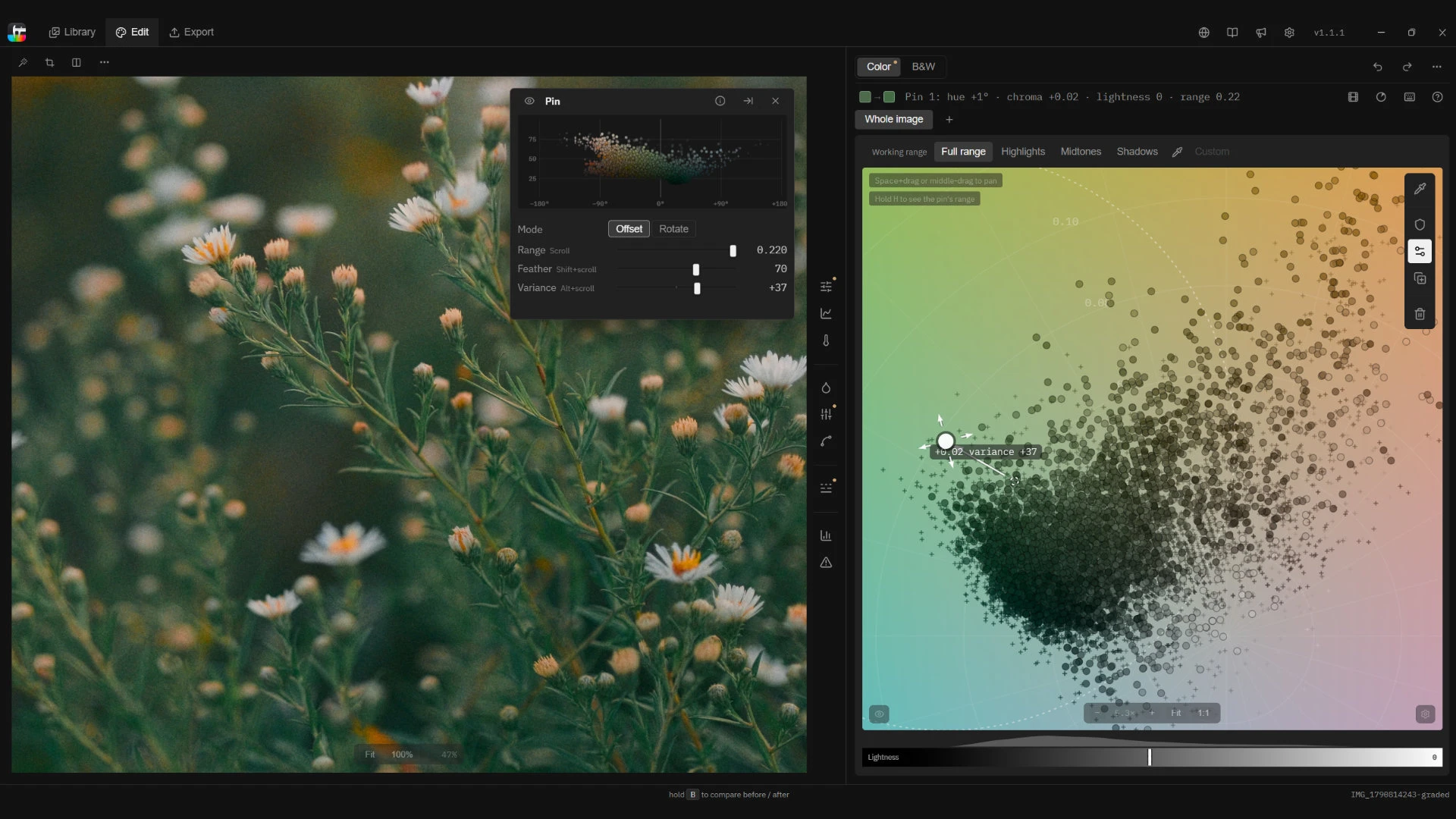The image size is (1456, 819).
Task: Open the droplet color panel
Action: (x=826, y=388)
